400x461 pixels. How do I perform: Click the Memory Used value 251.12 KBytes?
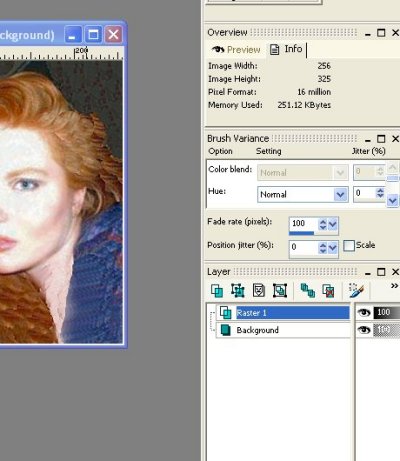click(x=304, y=105)
